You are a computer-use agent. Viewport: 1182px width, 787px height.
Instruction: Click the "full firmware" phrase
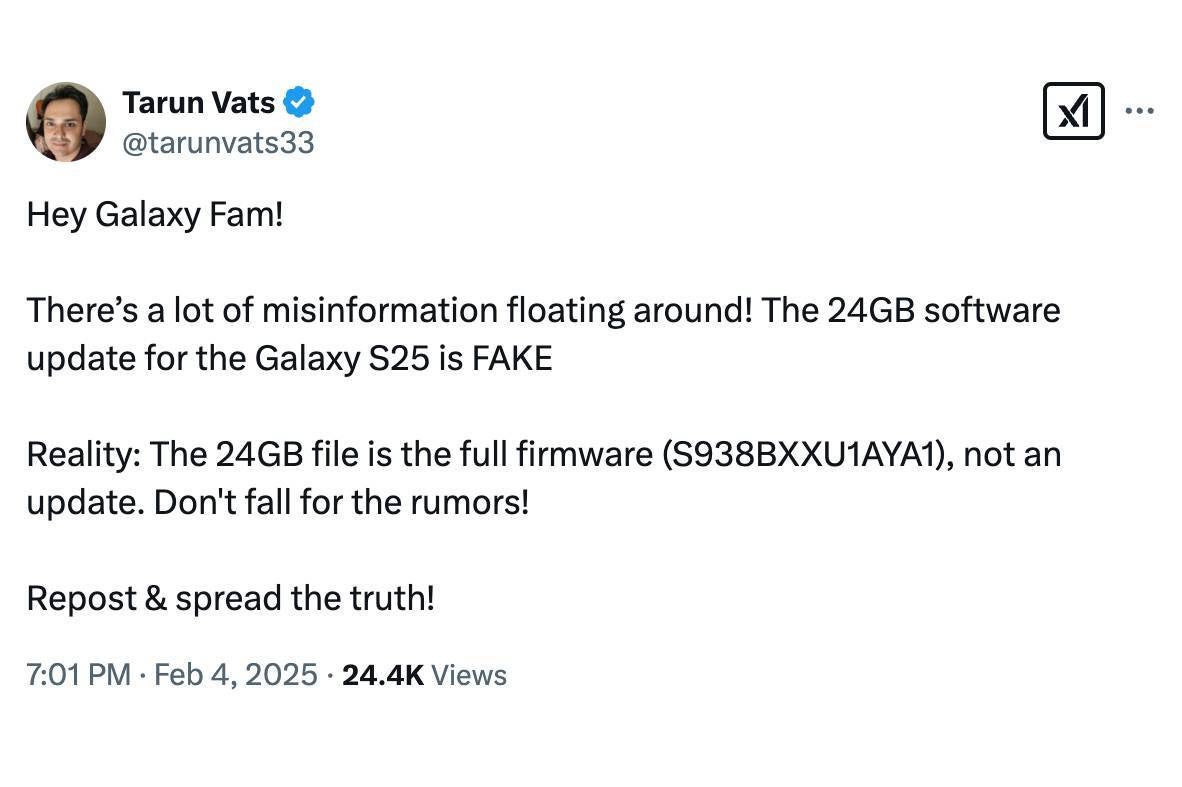click(x=585, y=455)
